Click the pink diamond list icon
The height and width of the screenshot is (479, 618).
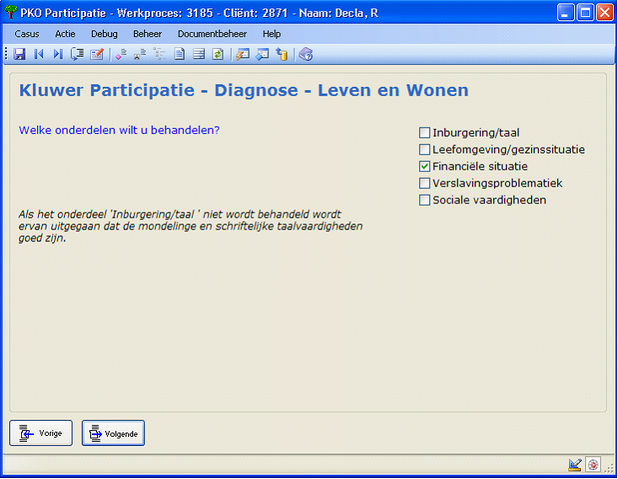[121, 54]
